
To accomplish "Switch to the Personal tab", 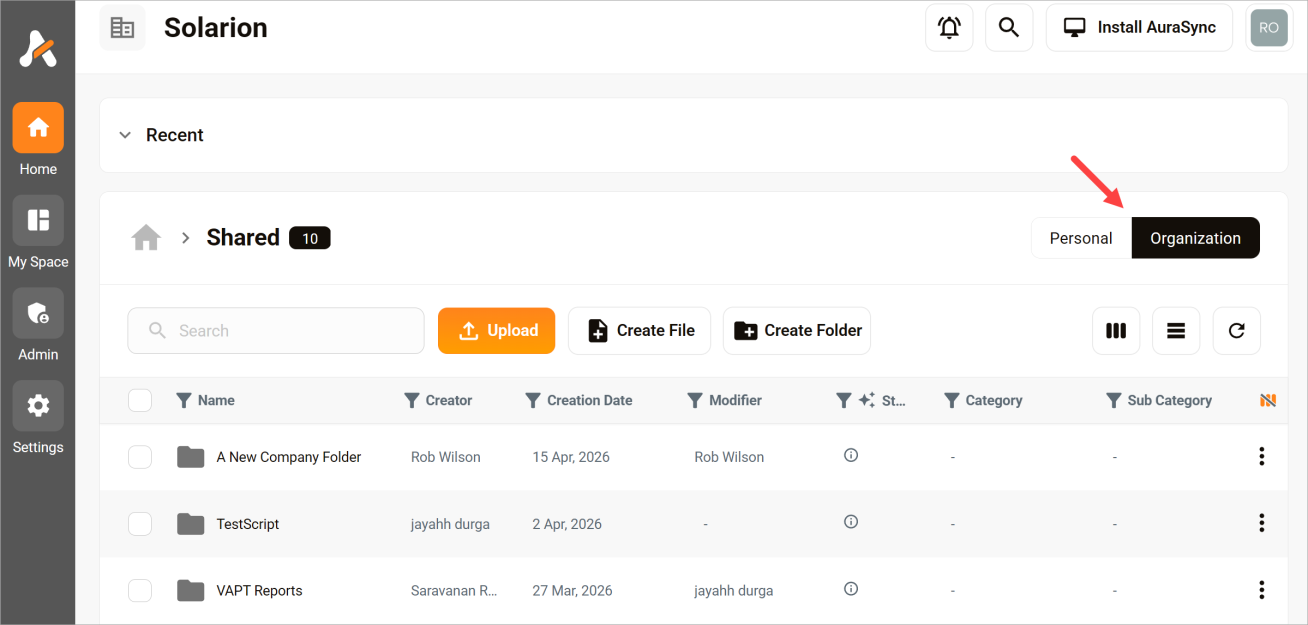I will [x=1081, y=238].
